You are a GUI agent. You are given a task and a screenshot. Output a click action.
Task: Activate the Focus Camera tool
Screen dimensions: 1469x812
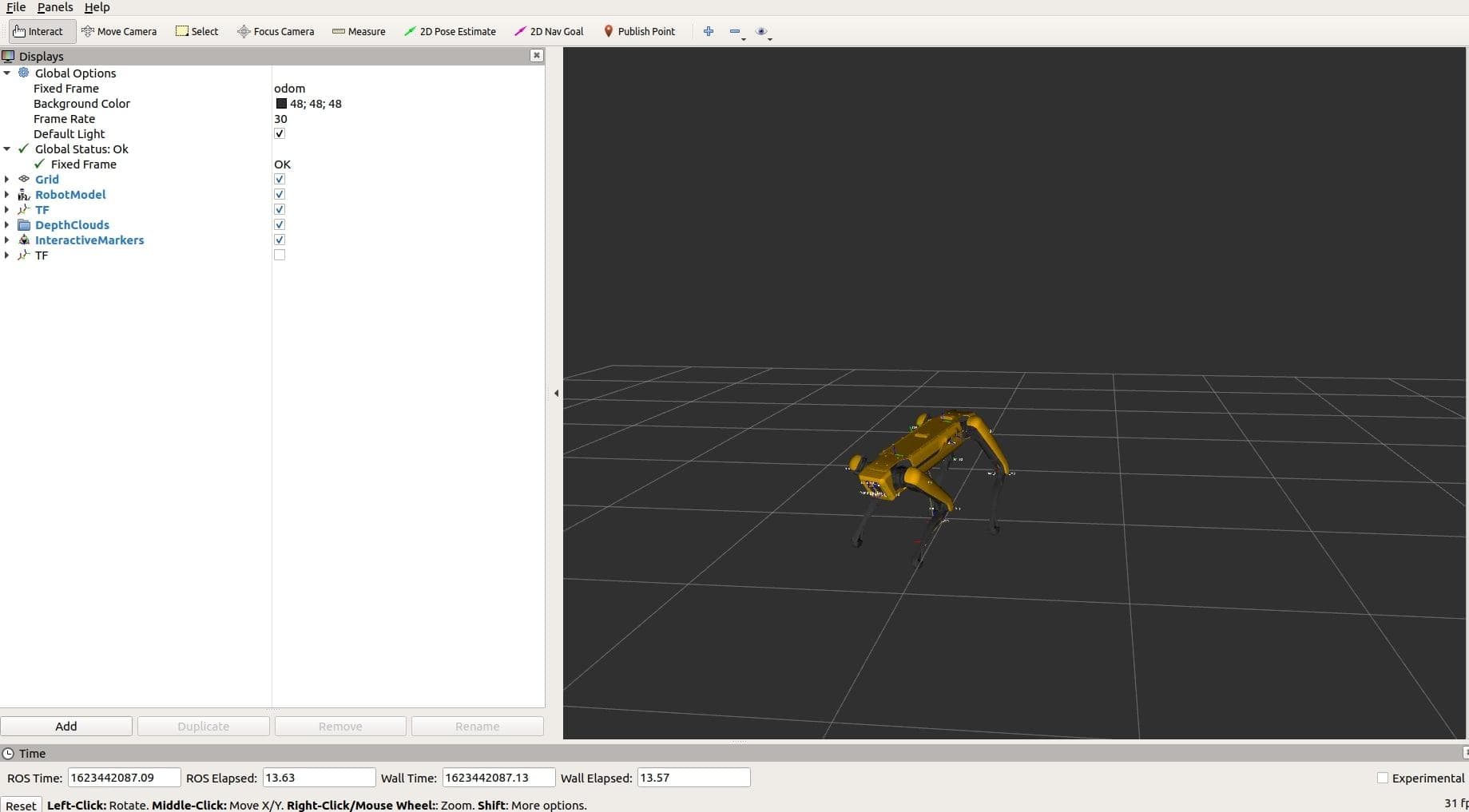[276, 31]
